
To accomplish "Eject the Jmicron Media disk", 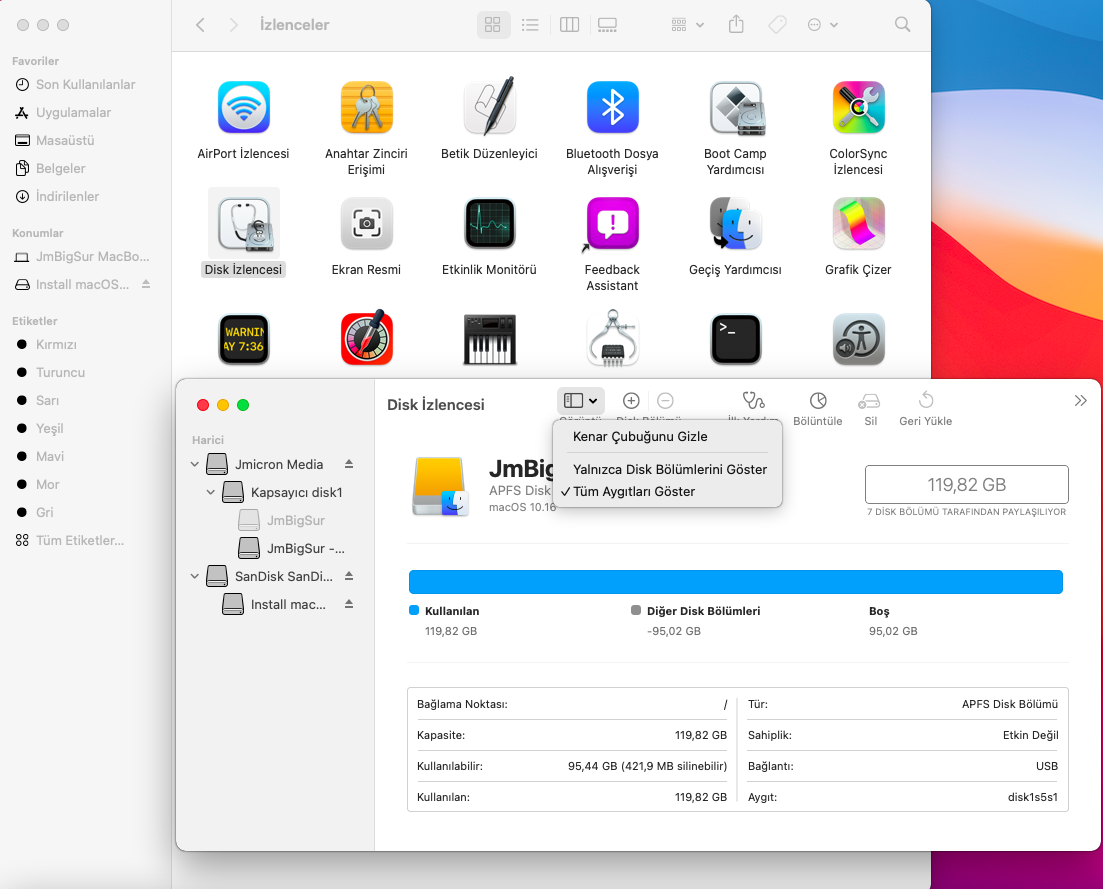I will pyautogui.click(x=349, y=464).
